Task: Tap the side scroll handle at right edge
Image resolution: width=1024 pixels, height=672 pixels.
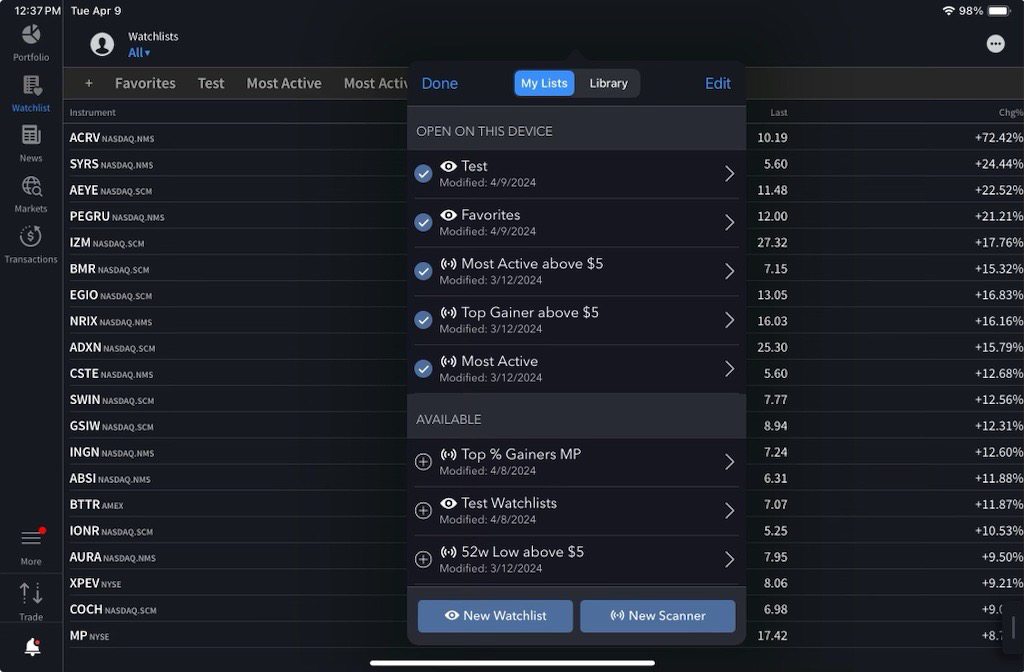Action: click(x=1013, y=628)
